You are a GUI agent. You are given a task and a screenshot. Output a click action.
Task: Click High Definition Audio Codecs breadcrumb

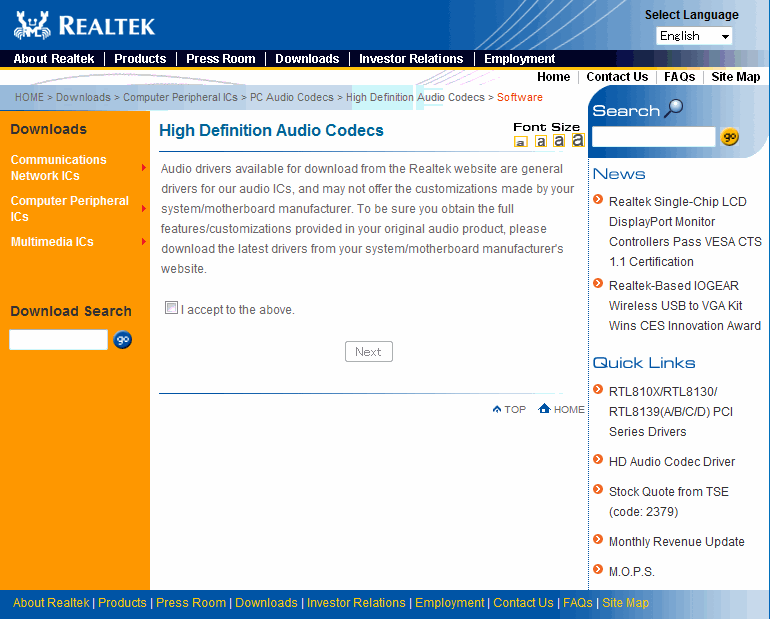point(415,97)
